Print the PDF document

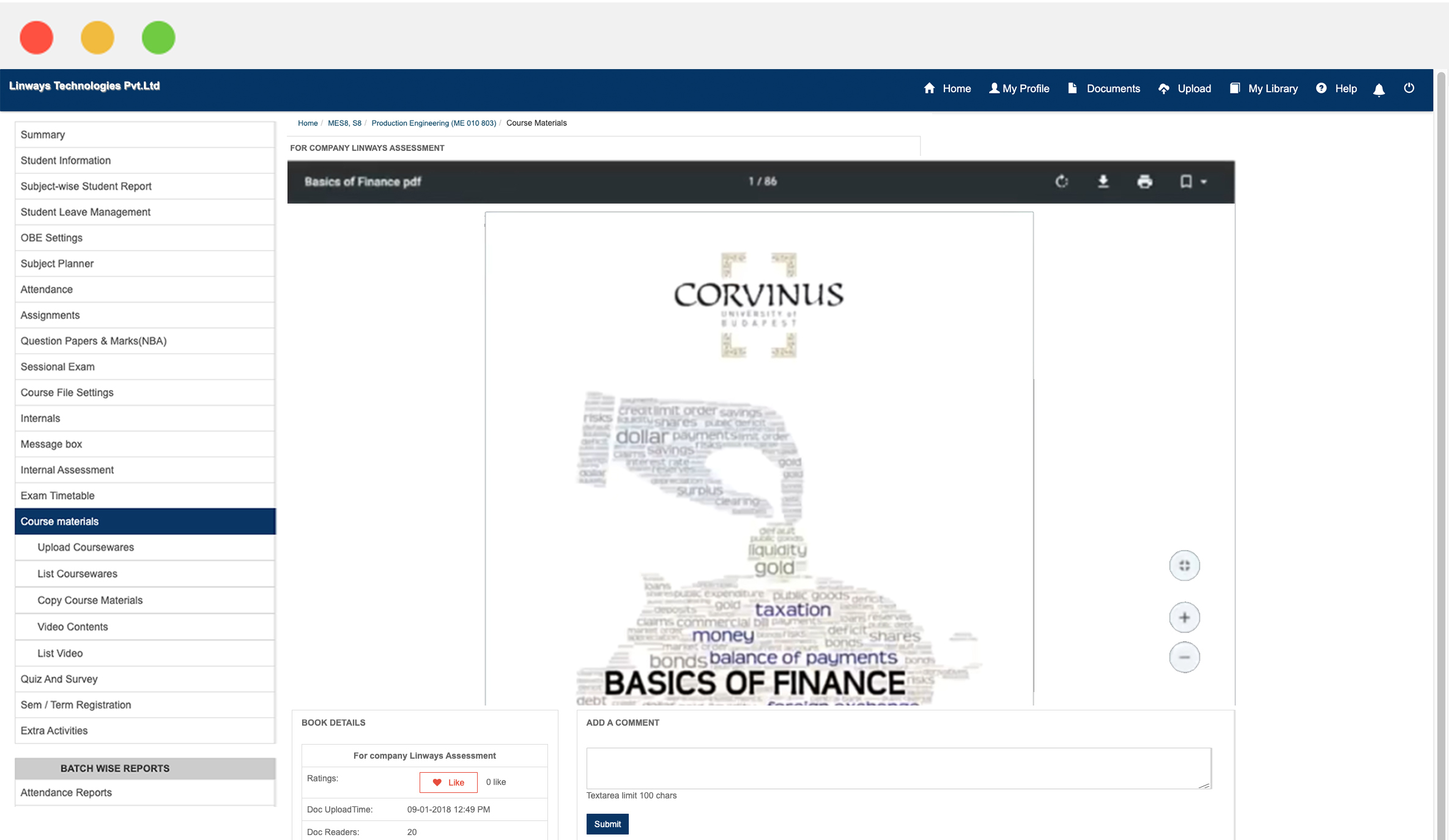click(1145, 182)
